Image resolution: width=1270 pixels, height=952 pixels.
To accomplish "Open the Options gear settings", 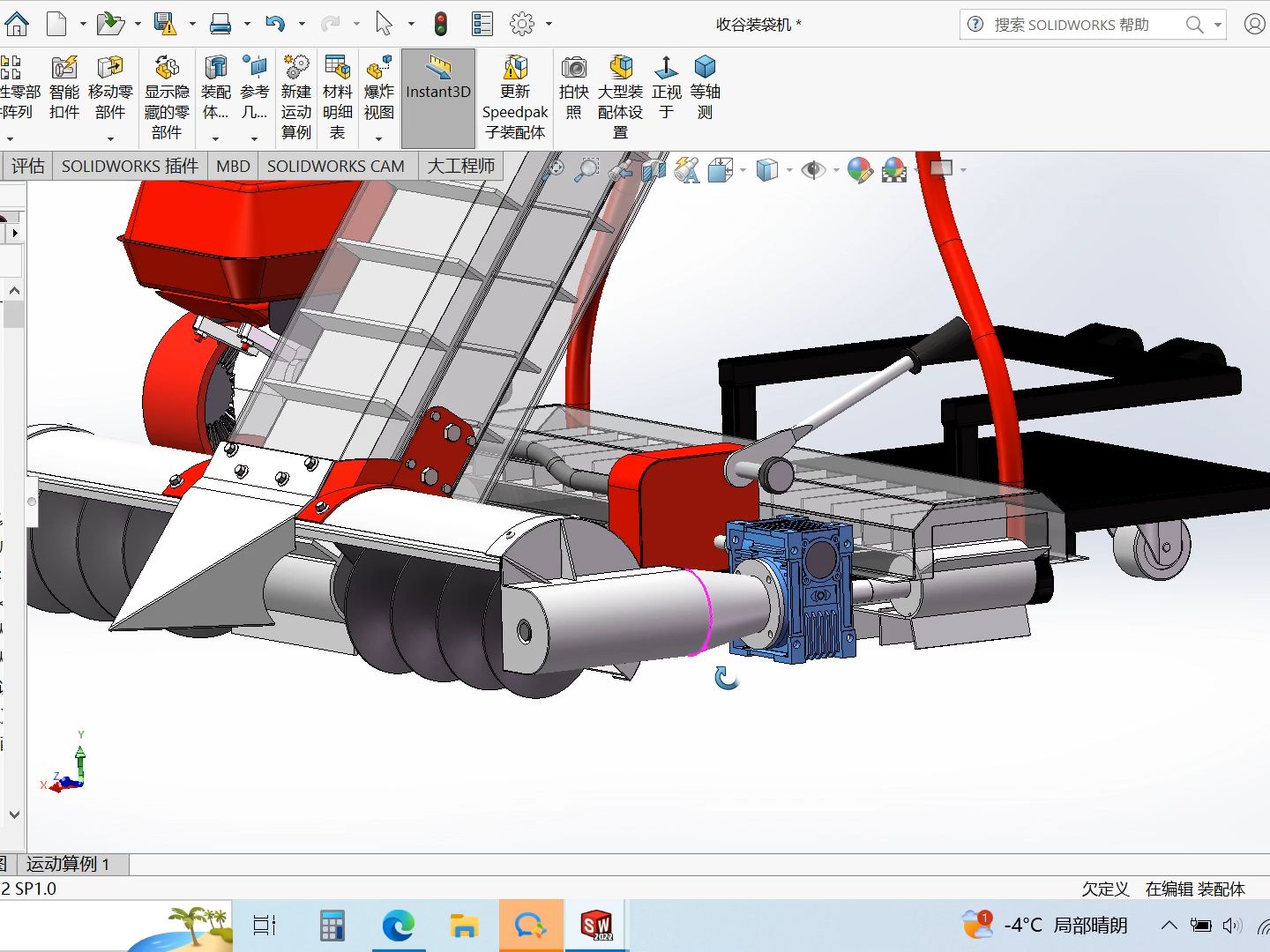I will (522, 24).
